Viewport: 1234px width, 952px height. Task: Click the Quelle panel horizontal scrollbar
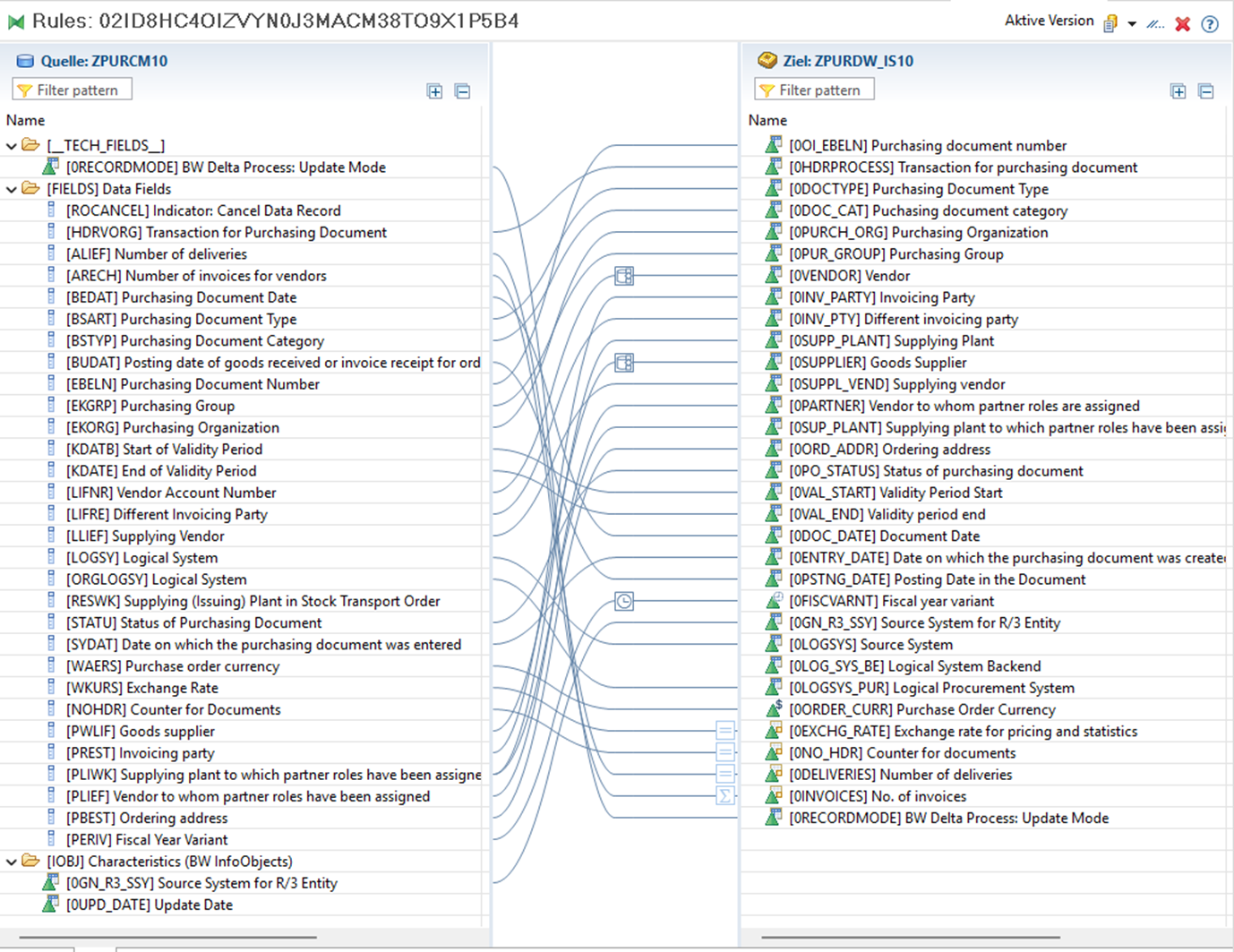click(167, 938)
